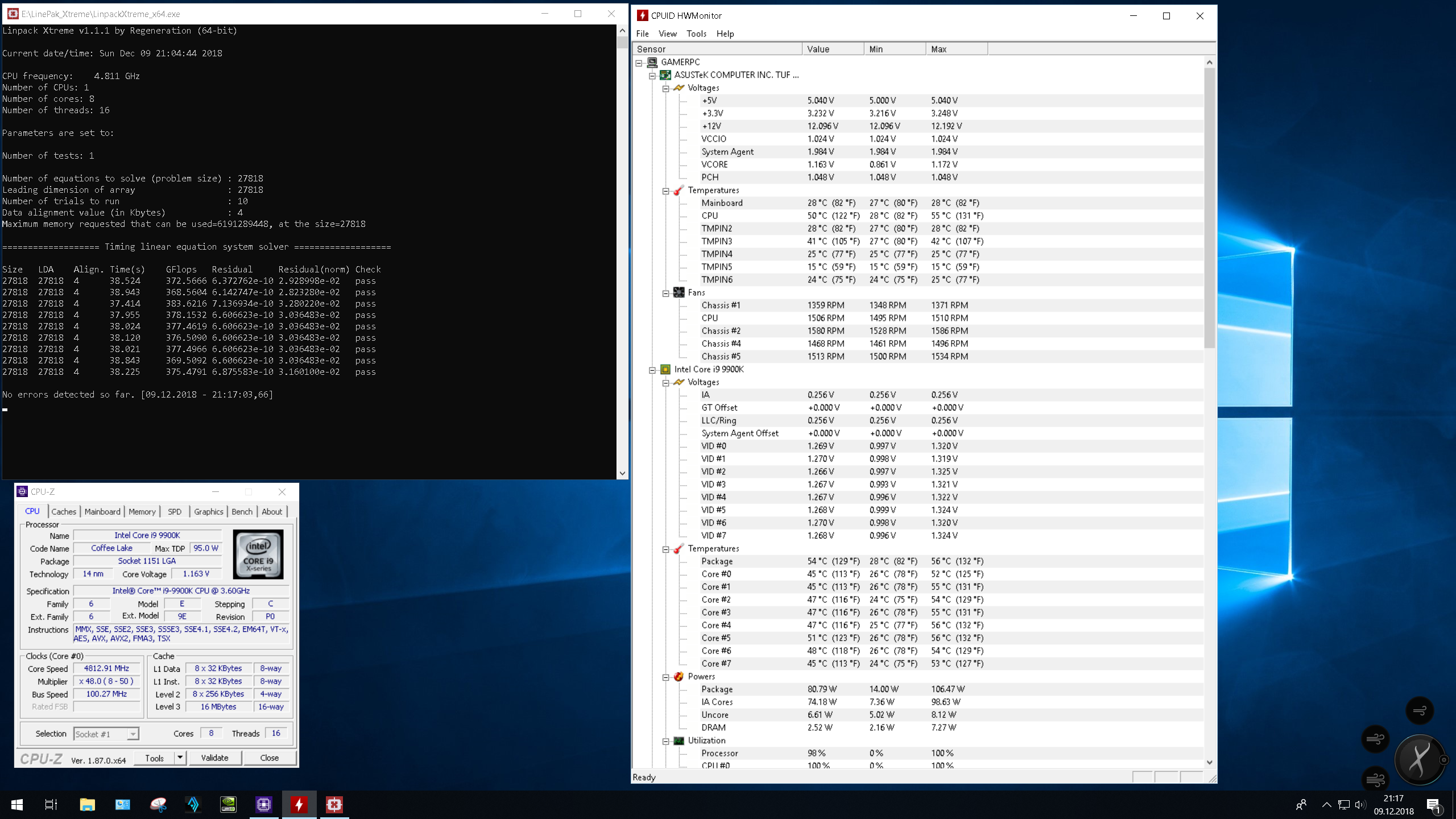Collapse the Intel Core i9 9900K node
Image resolution: width=1456 pixels, height=819 pixels.
click(x=652, y=370)
